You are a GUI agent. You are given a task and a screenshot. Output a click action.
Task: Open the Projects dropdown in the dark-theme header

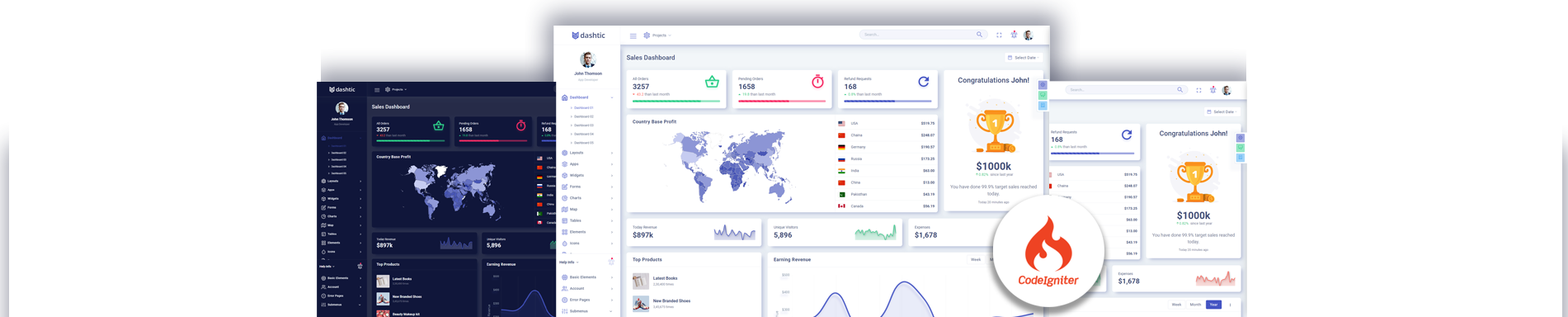(x=397, y=89)
